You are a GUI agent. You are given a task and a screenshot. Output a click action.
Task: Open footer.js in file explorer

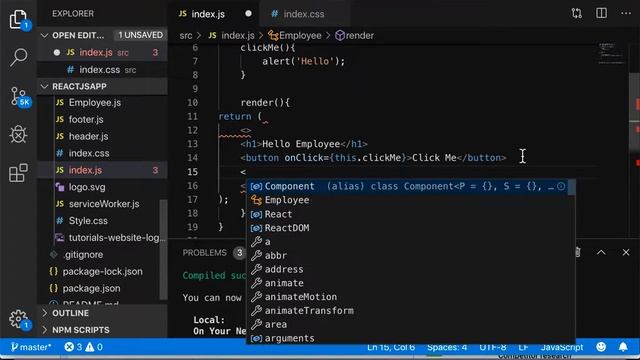102,120
